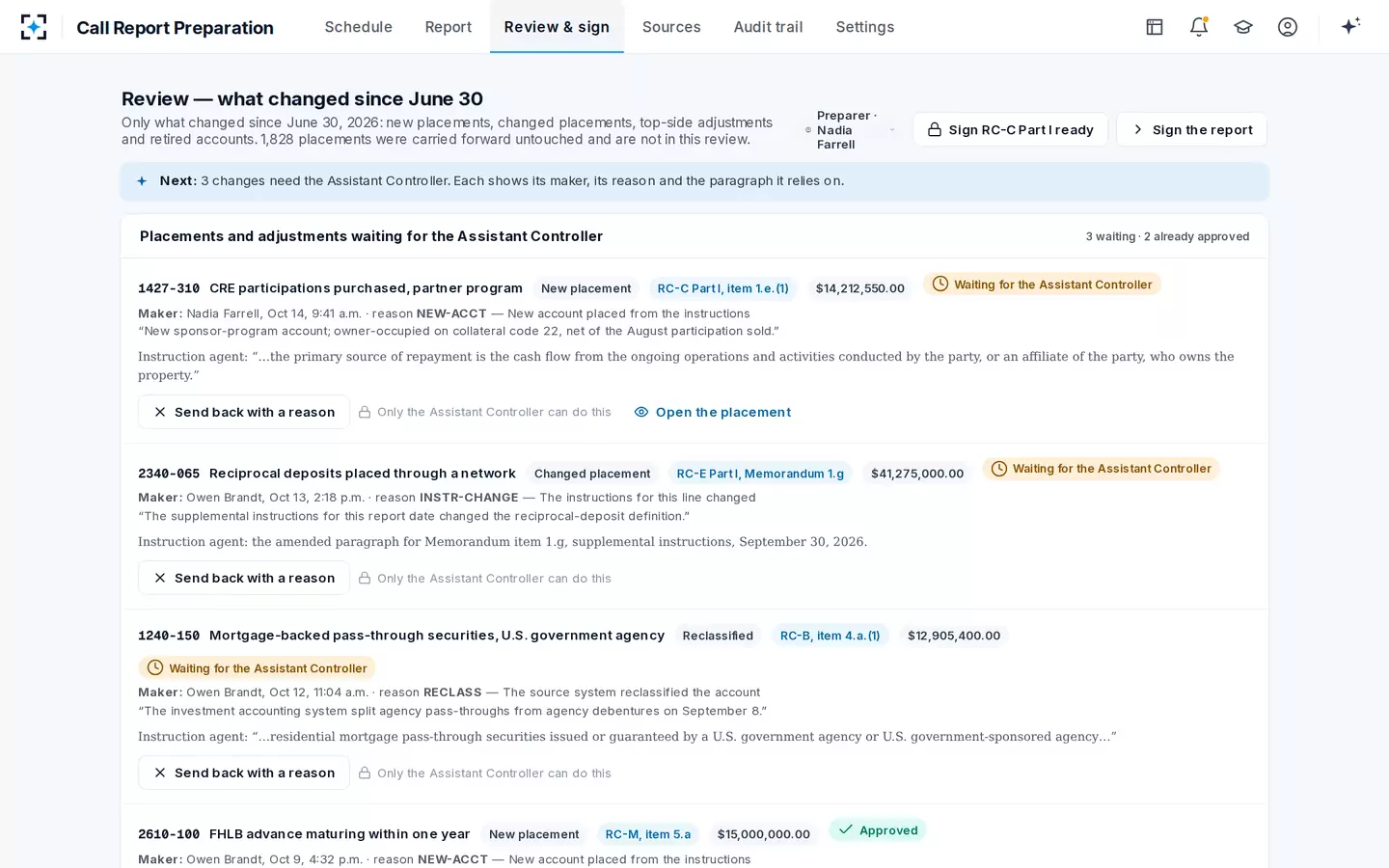This screenshot has width=1389, height=868.
Task: Click the RC-C Part I, item 1.e.(1) tag
Action: pyautogui.click(x=722, y=288)
